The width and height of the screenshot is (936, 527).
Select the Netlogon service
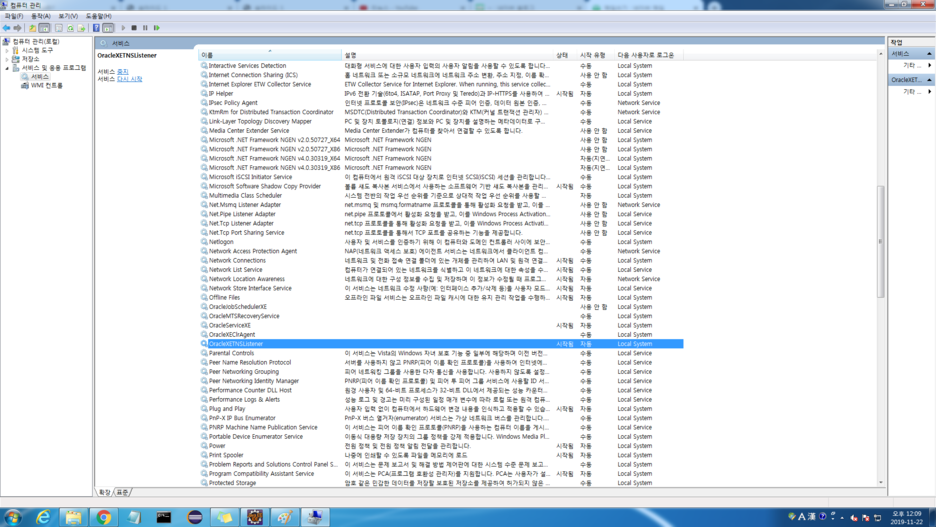[441, 242]
